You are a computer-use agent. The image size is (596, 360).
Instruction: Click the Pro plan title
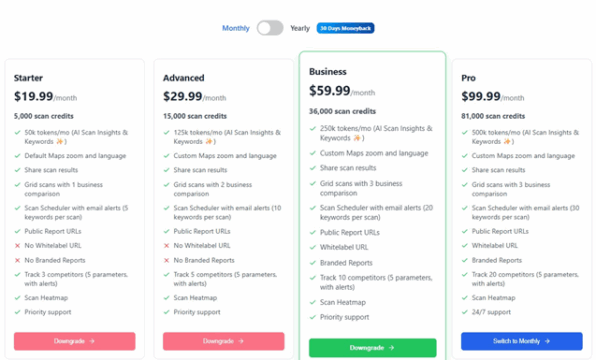point(468,78)
